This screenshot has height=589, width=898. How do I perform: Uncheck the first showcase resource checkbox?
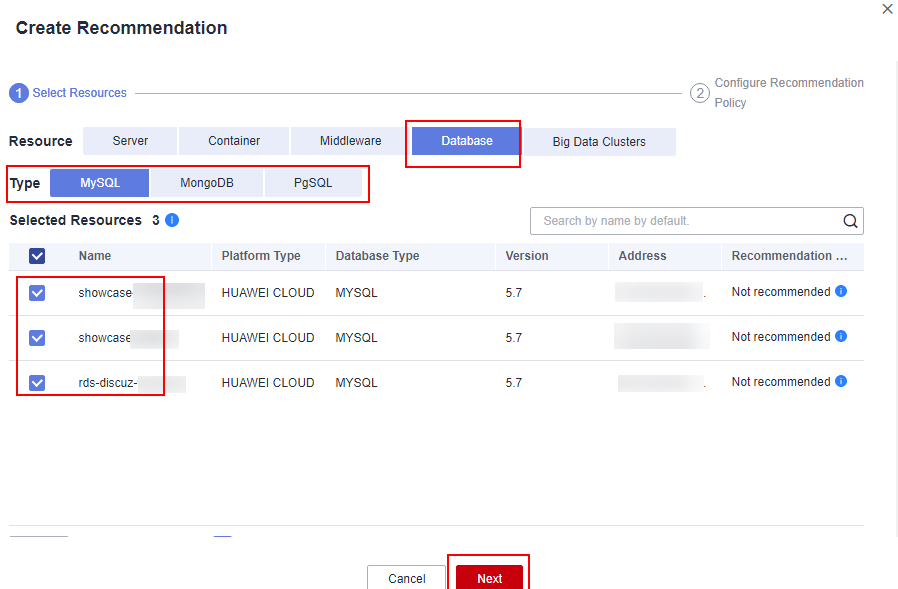37,293
